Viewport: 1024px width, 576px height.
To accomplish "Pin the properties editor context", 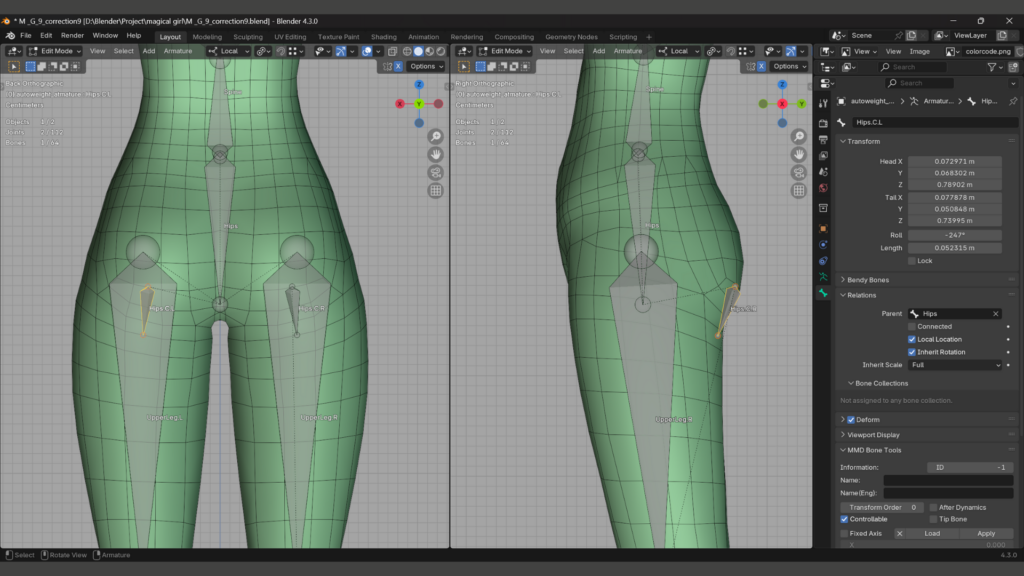I will (x=1012, y=101).
